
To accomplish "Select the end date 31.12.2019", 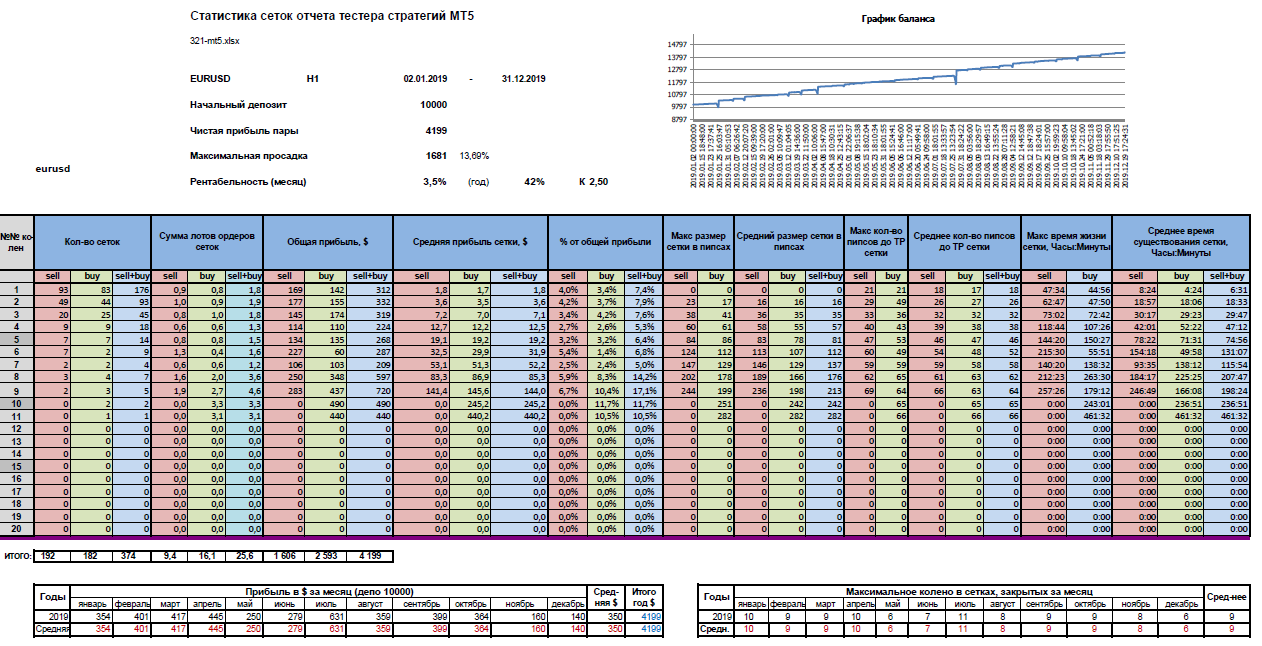I will click(x=523, y=78).
